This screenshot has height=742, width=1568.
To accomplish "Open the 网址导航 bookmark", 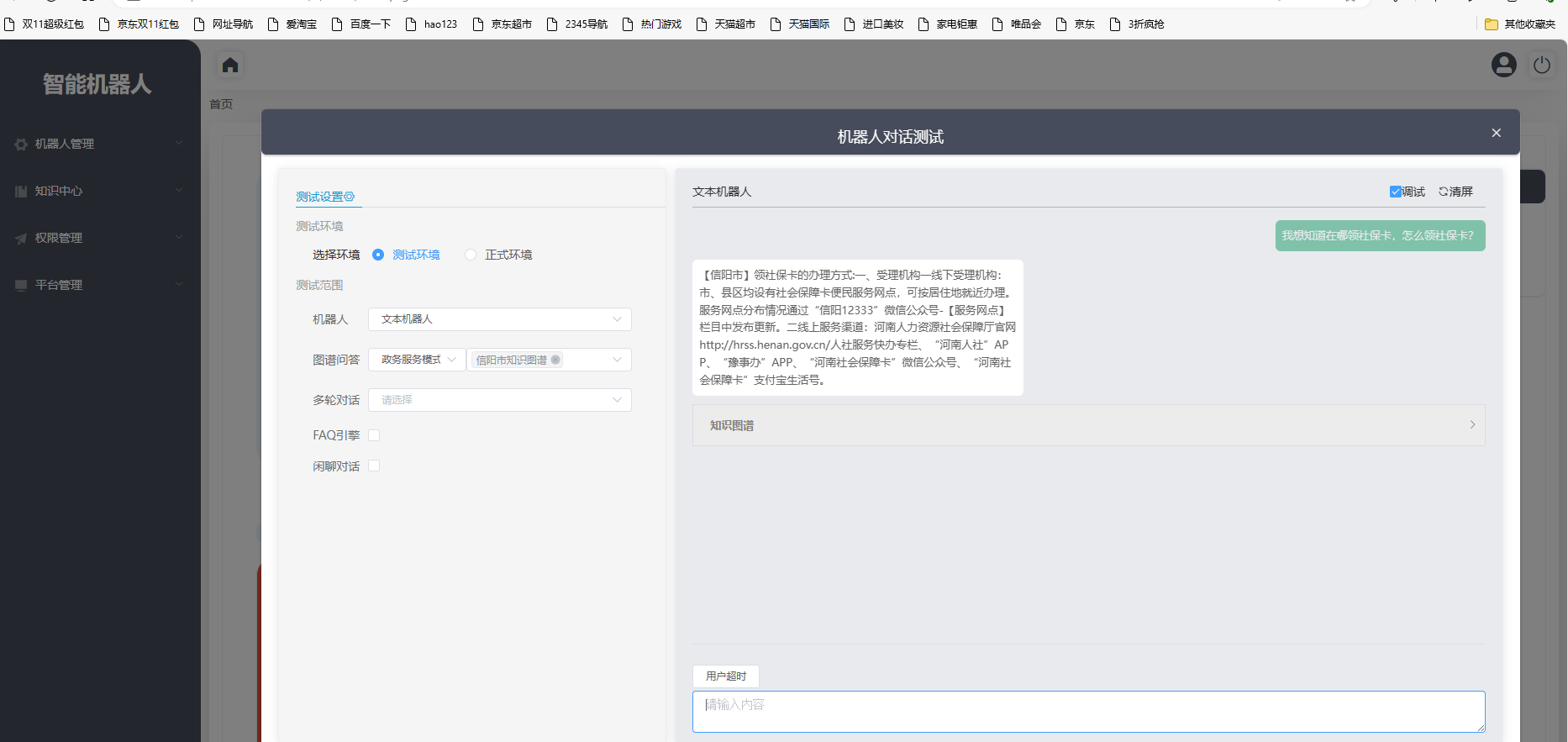I will (x=224, y=24).
